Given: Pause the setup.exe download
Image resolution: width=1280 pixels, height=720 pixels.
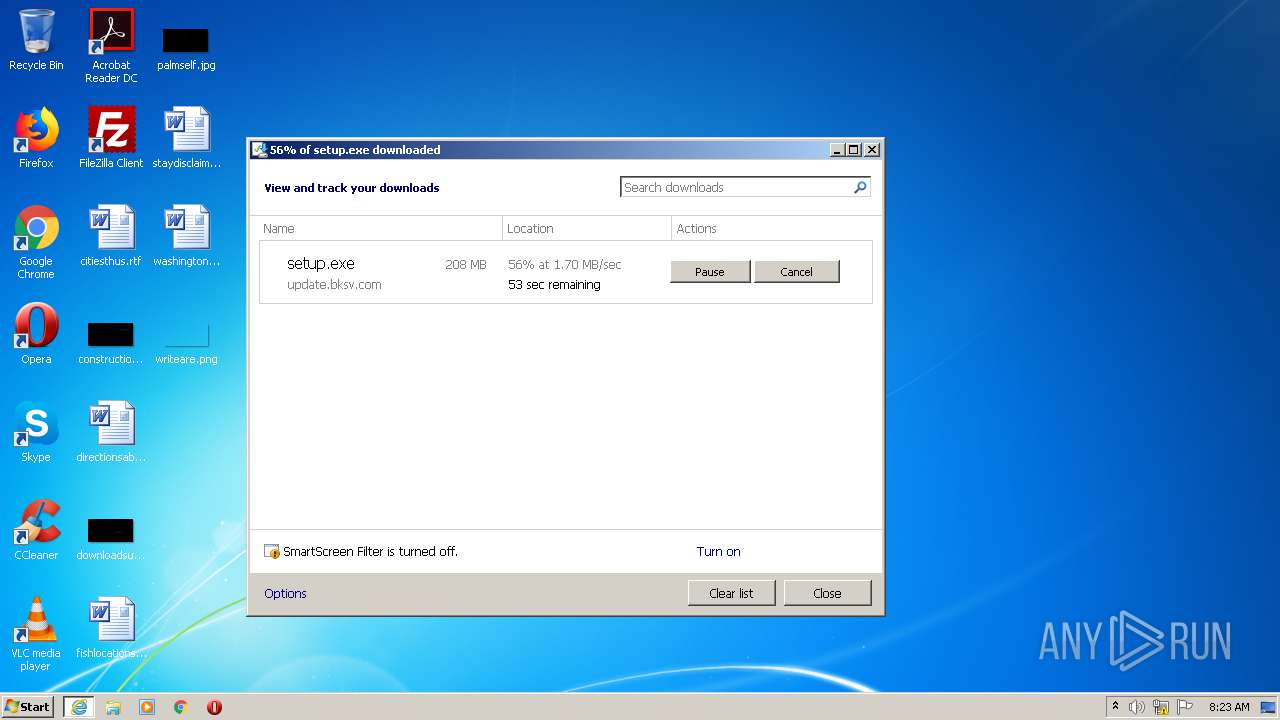Looking at the screenshot, I should [x=710, y=272].
